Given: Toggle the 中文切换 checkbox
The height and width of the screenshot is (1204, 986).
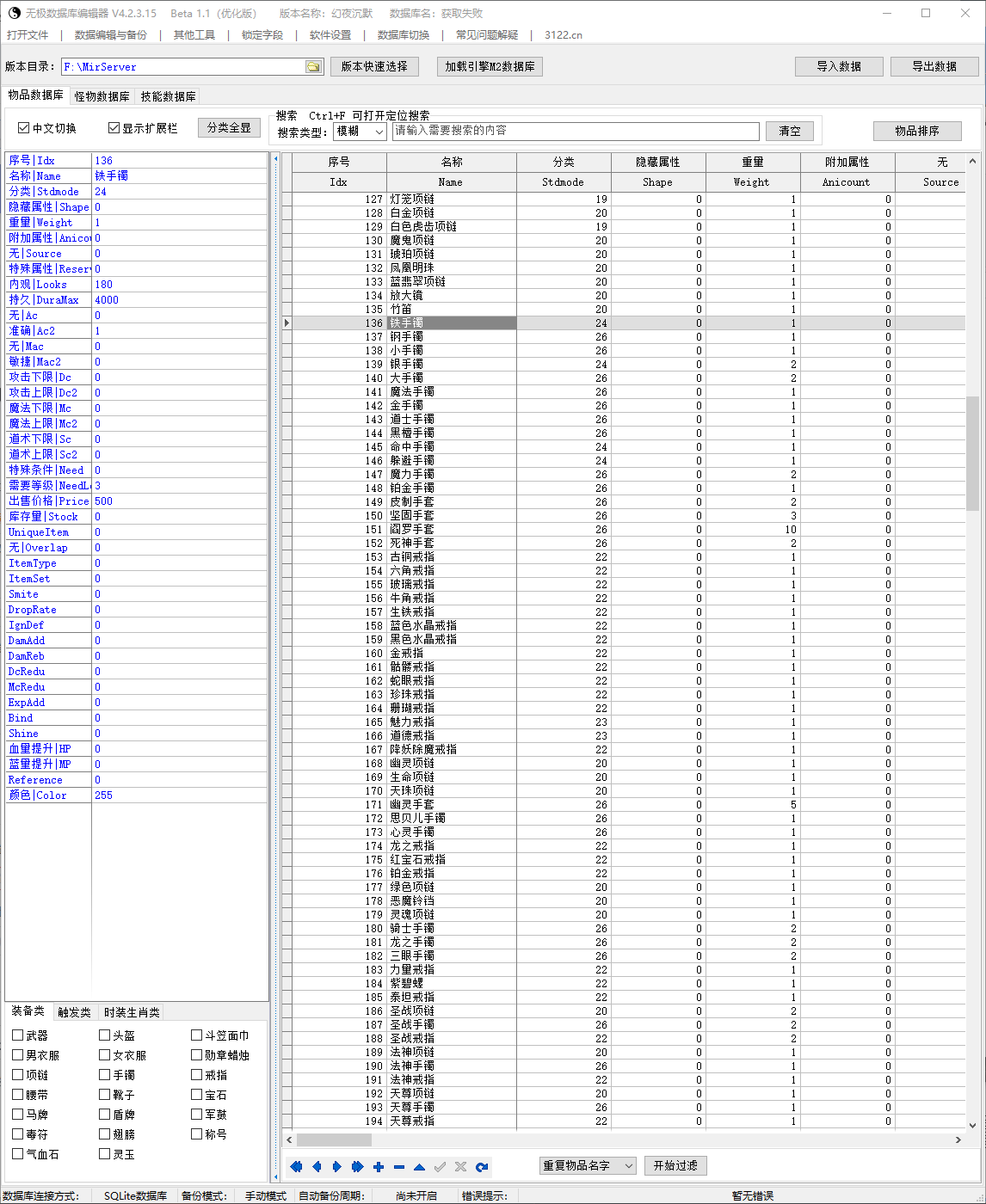Looking at the screenshot, I should (24, 128).
